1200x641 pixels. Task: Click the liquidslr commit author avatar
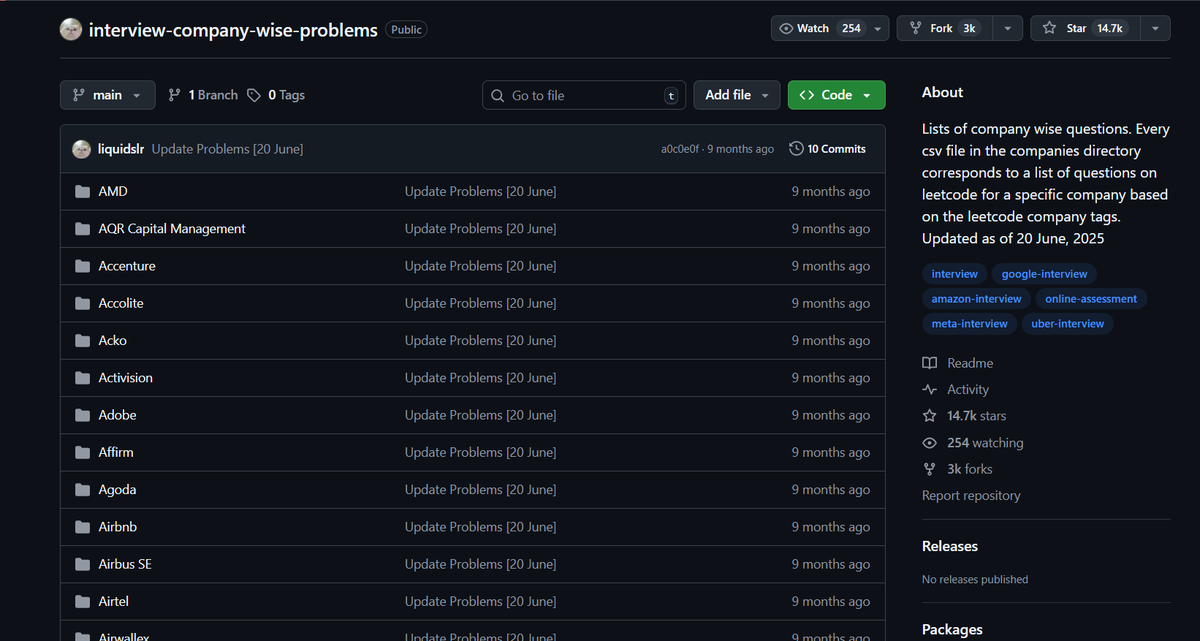click(x=82, y=149)
